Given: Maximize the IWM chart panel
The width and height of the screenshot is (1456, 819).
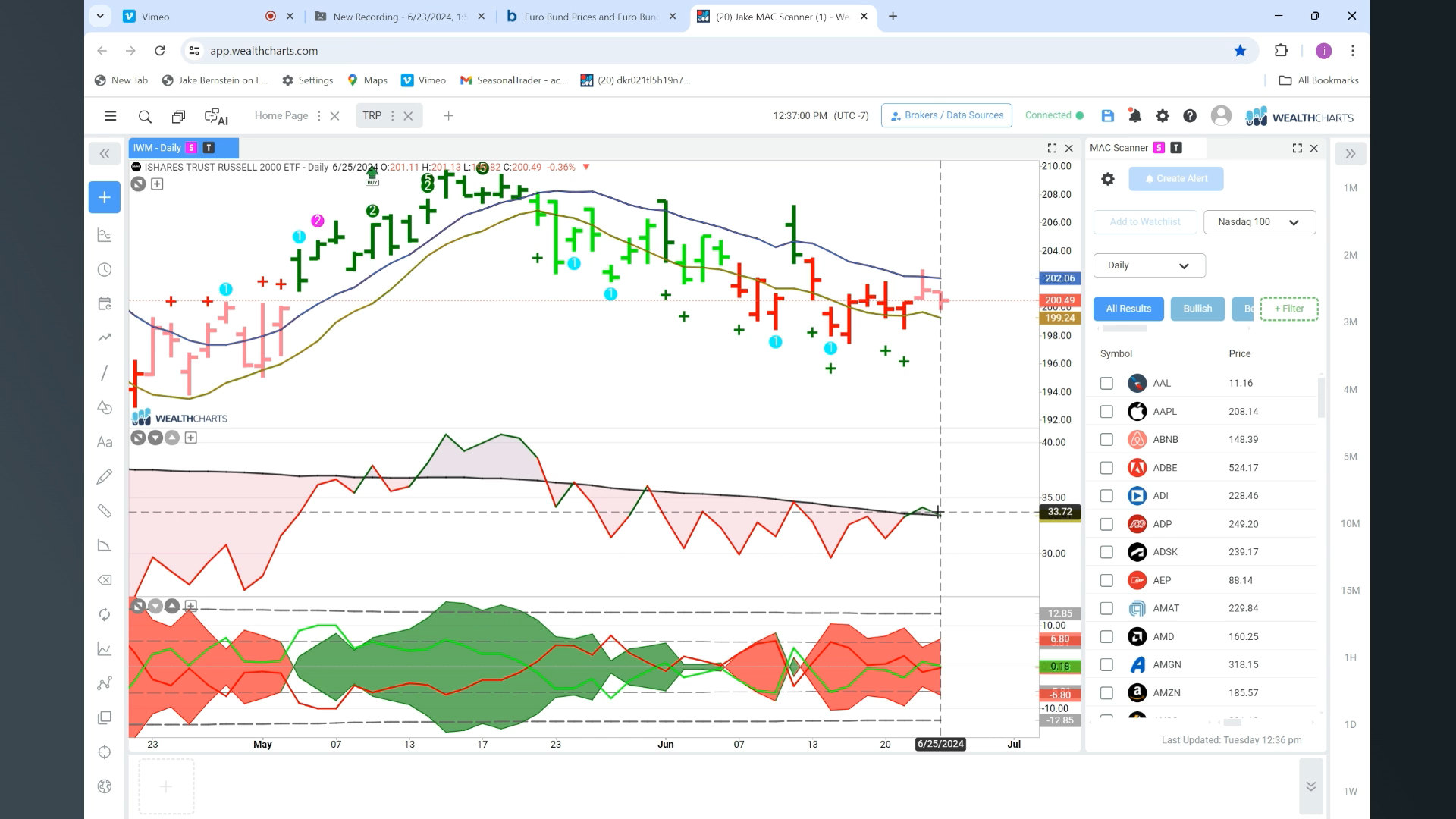Looking at the screenshot, I should point(1052,148).
